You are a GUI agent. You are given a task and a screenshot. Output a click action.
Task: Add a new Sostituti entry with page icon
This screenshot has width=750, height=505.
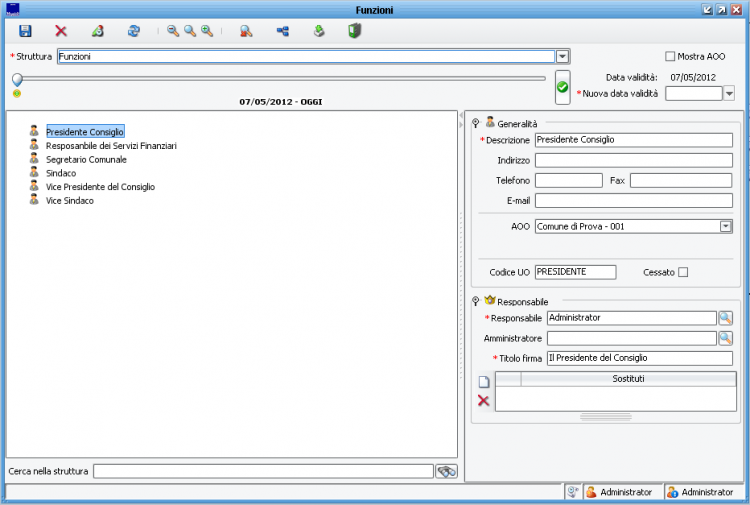pyautogui.click(x=483, y=381)
